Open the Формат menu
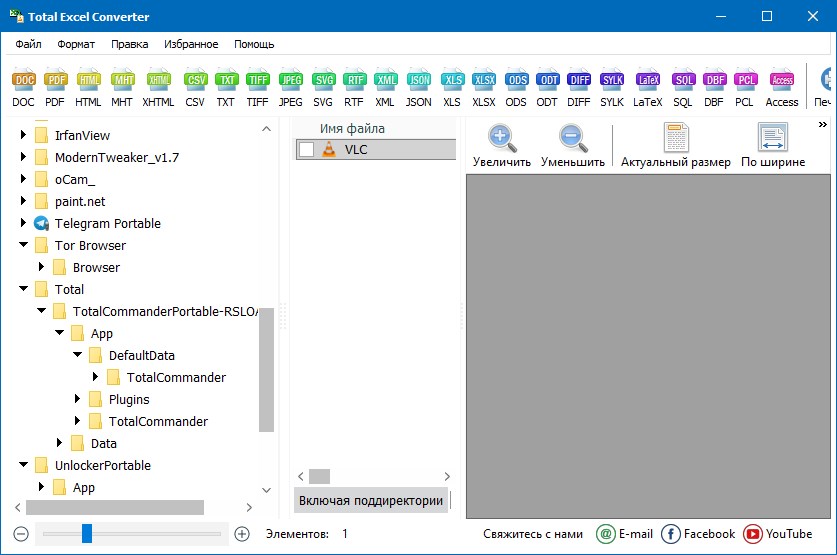The height and width of the screenshot is (555, 837). tap(76, 44)
